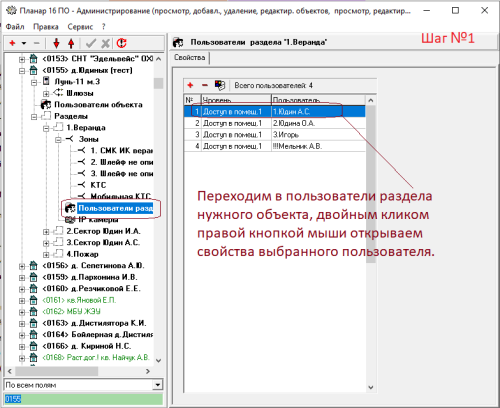
Task: Open the Файл menu
Action: tap(15, 27)
